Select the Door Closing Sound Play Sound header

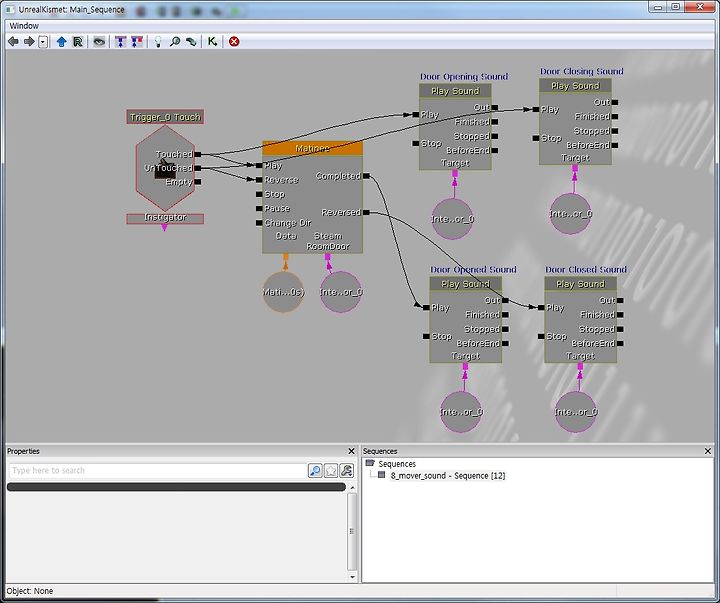tap(575, 85)
